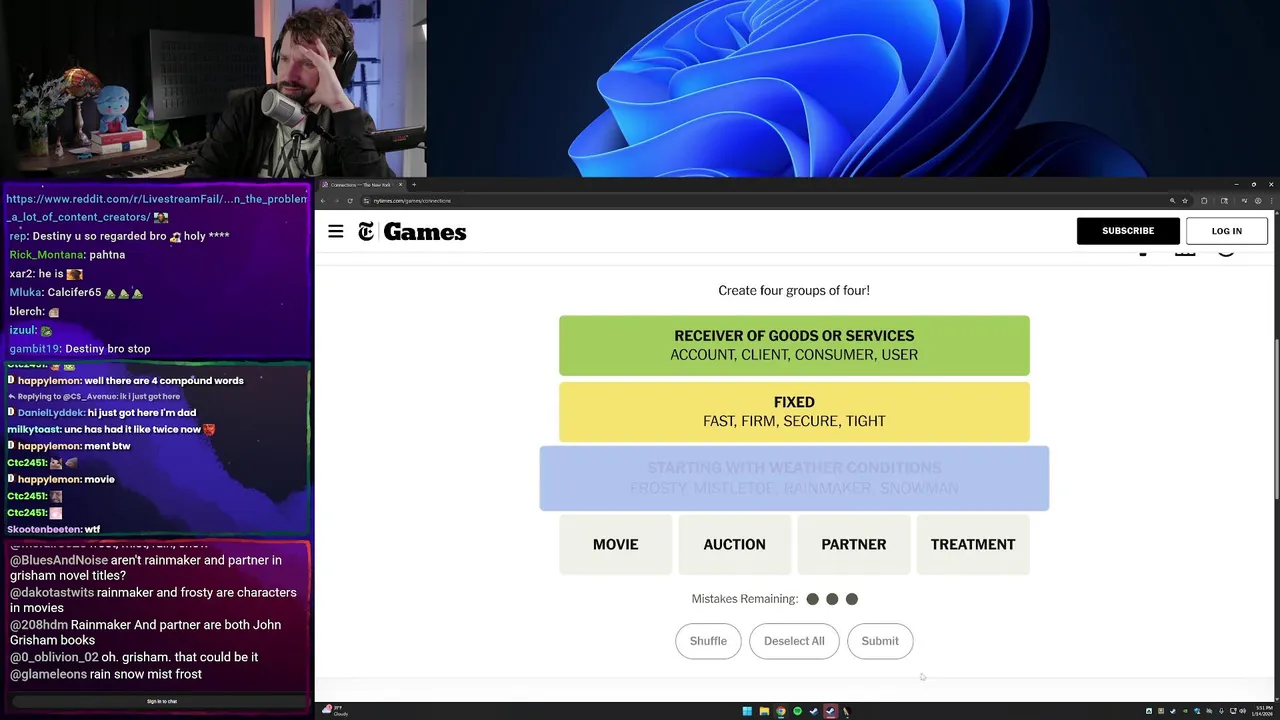The image size is (1280, 720).
Task: Open the Games home link
Action: (425, 232)
